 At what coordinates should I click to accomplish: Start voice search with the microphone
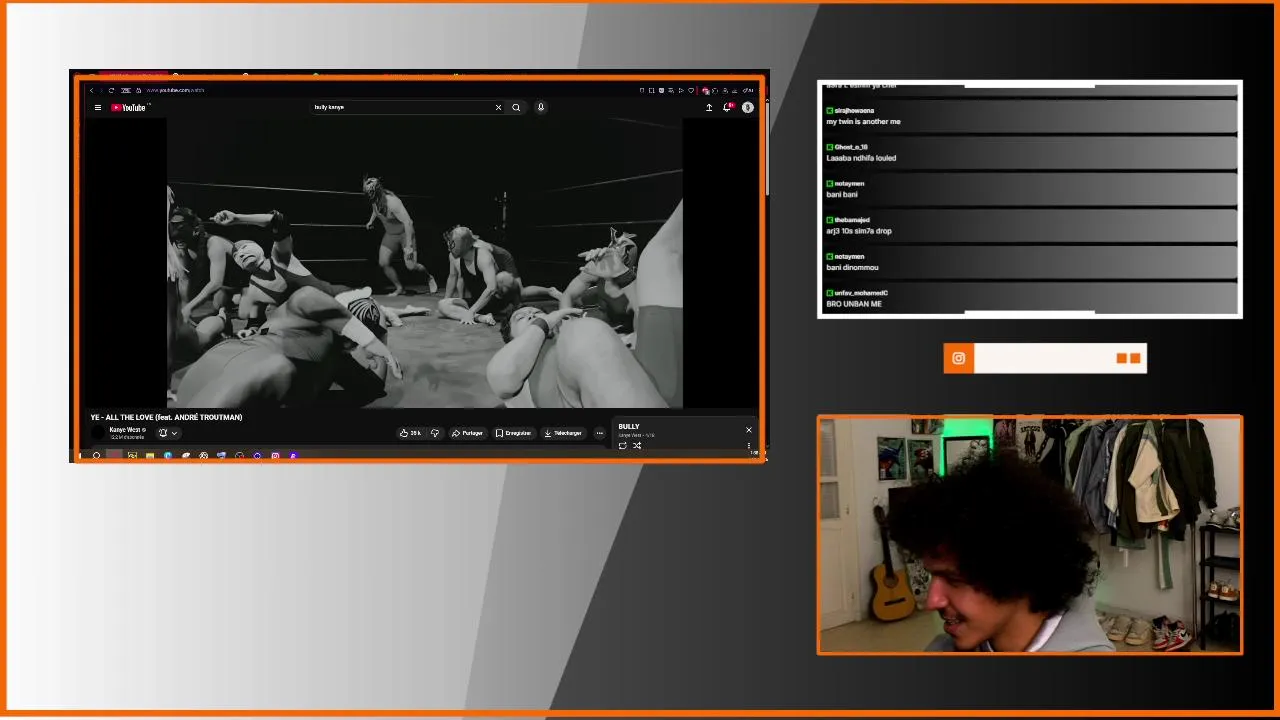(541, 107)
